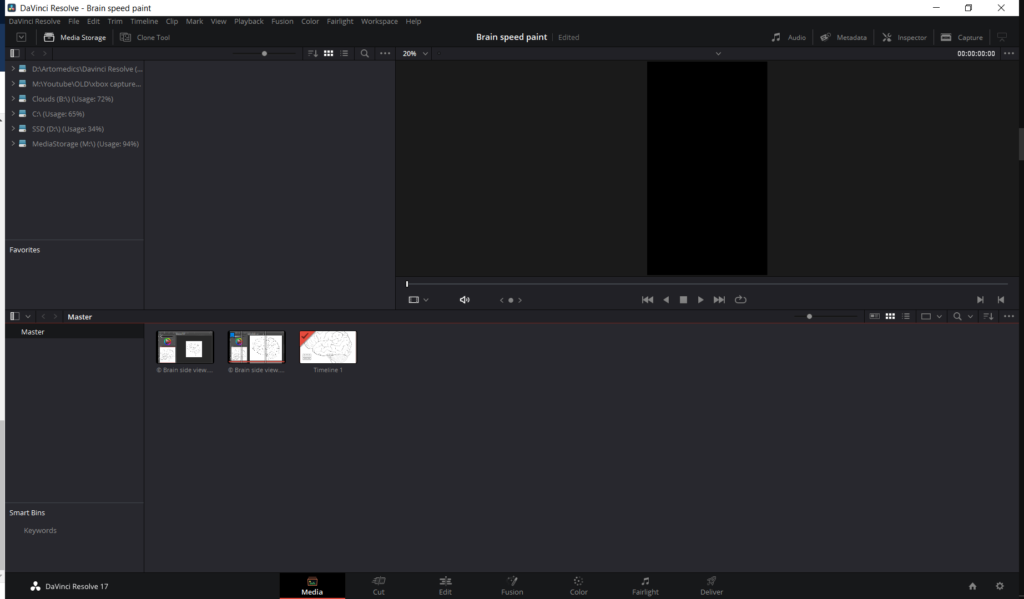Switch to the Edit page tab
Viewport: 1024px width, 599px height.
point(445,585)
